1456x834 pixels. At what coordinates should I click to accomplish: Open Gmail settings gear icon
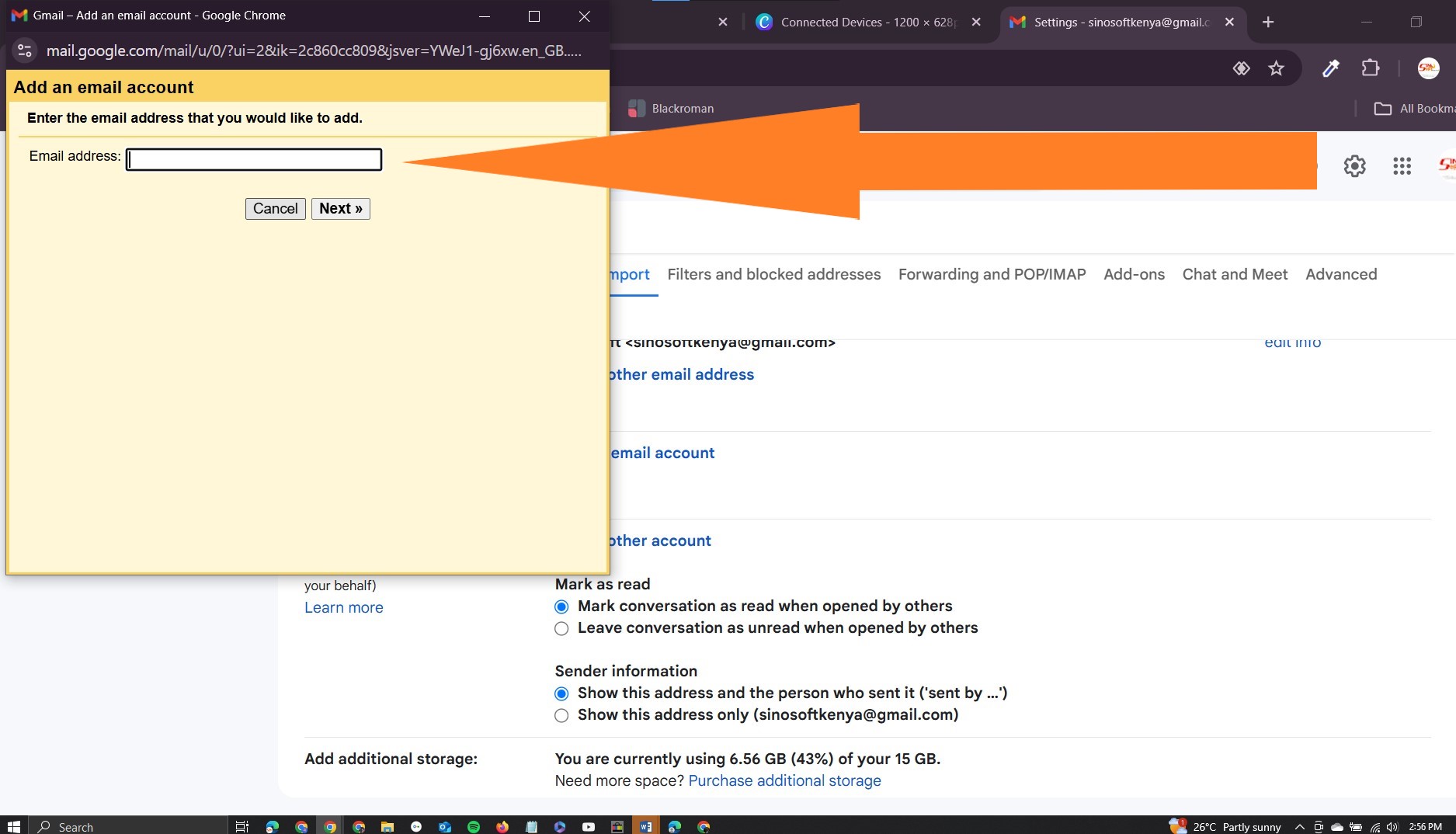(1354, 165)
